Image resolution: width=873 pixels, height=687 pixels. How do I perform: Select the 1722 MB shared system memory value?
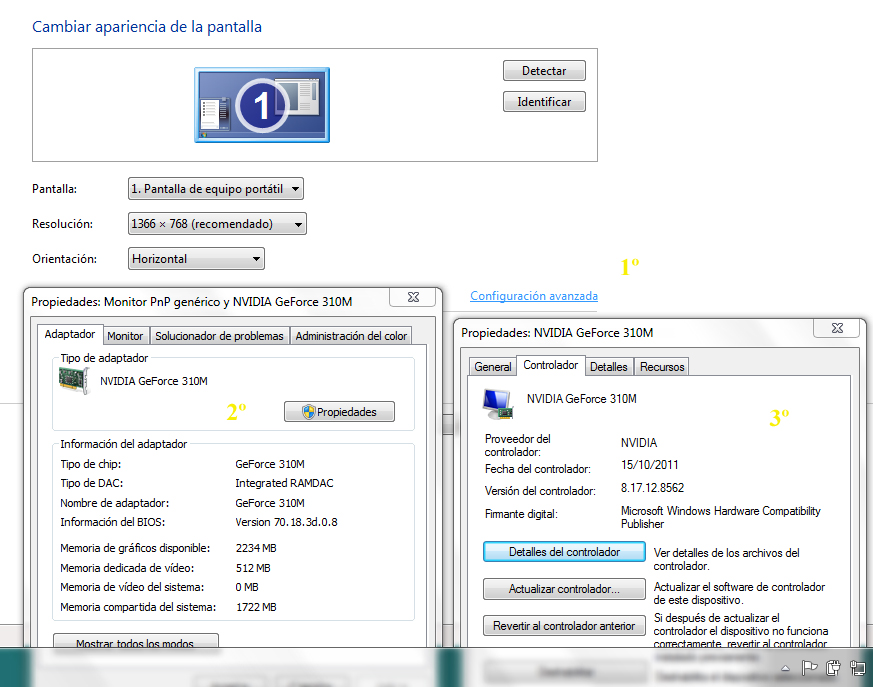(x=256, y=607)
